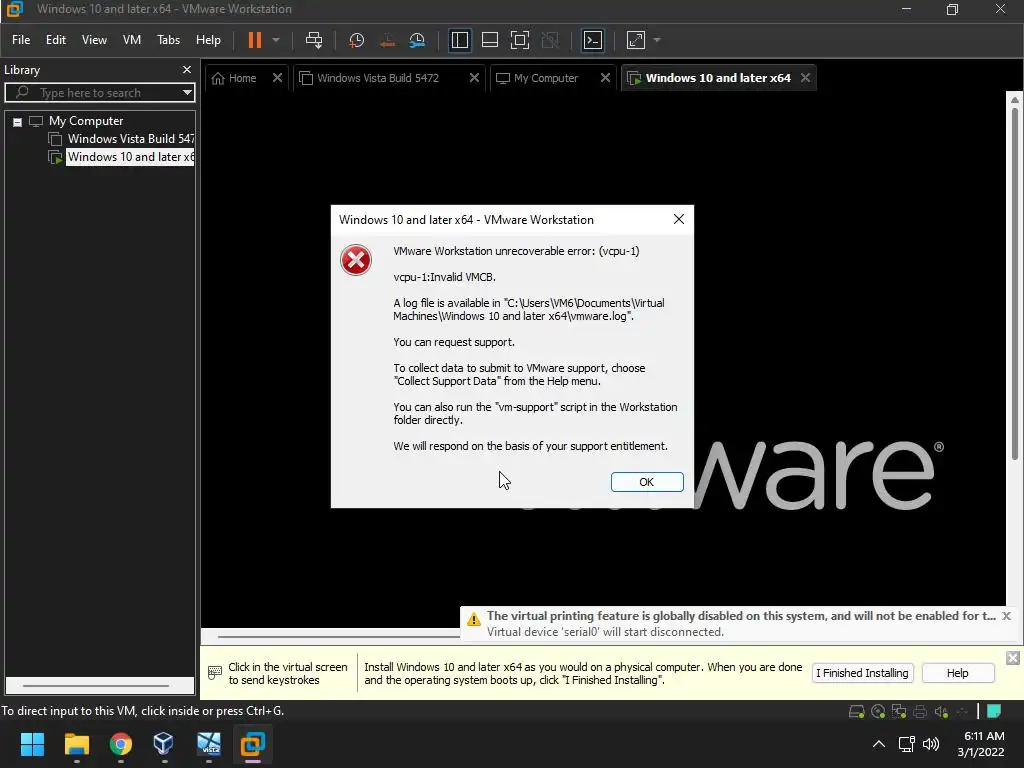This screenshot has width=1024, height=768.
Task: Click printer device status icon
Action: [920, 711]
